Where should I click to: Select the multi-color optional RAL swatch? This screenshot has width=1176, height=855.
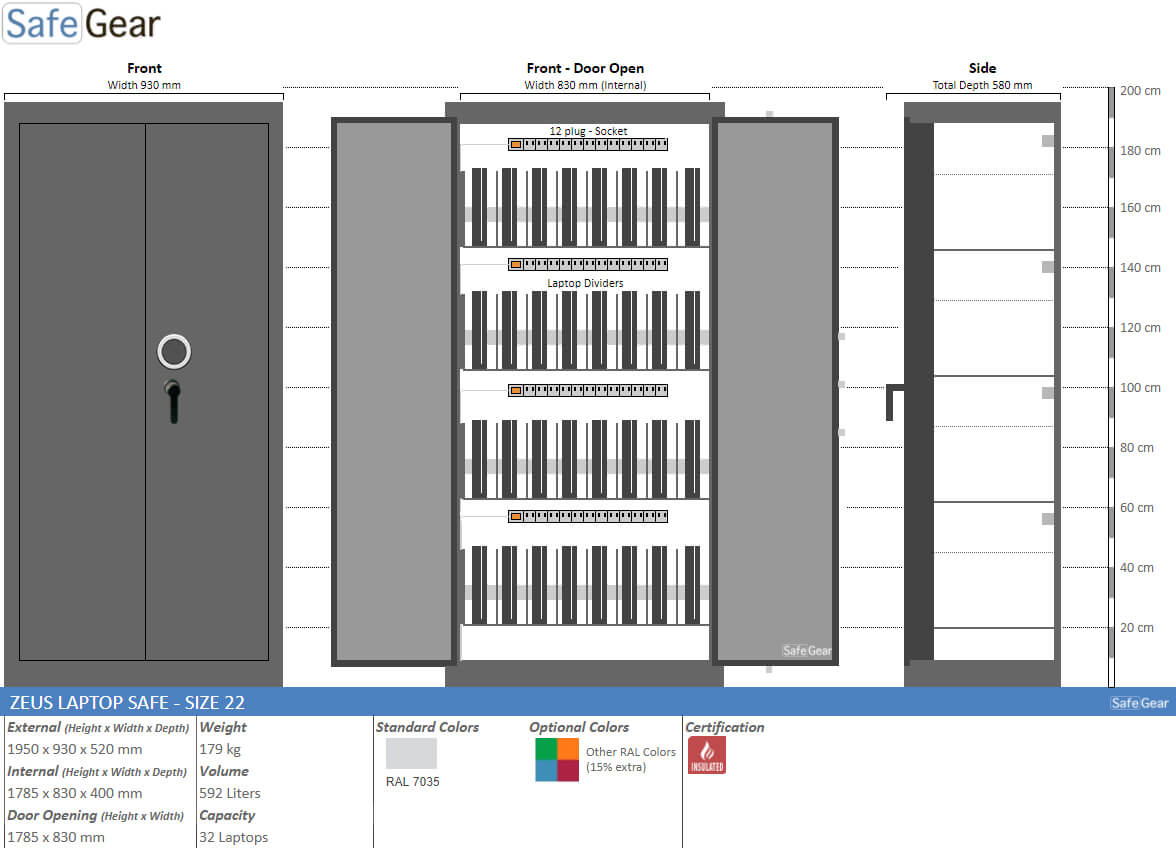pyautogui.click(x=557, y=760)
